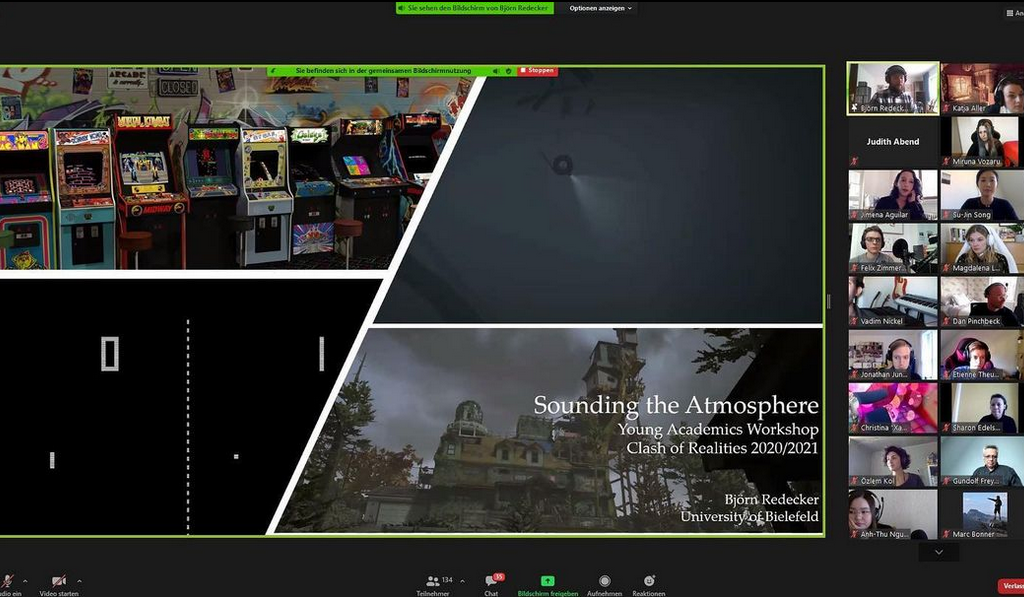Click muted mic icon beside Gundolf Frey

pos(946,481)
